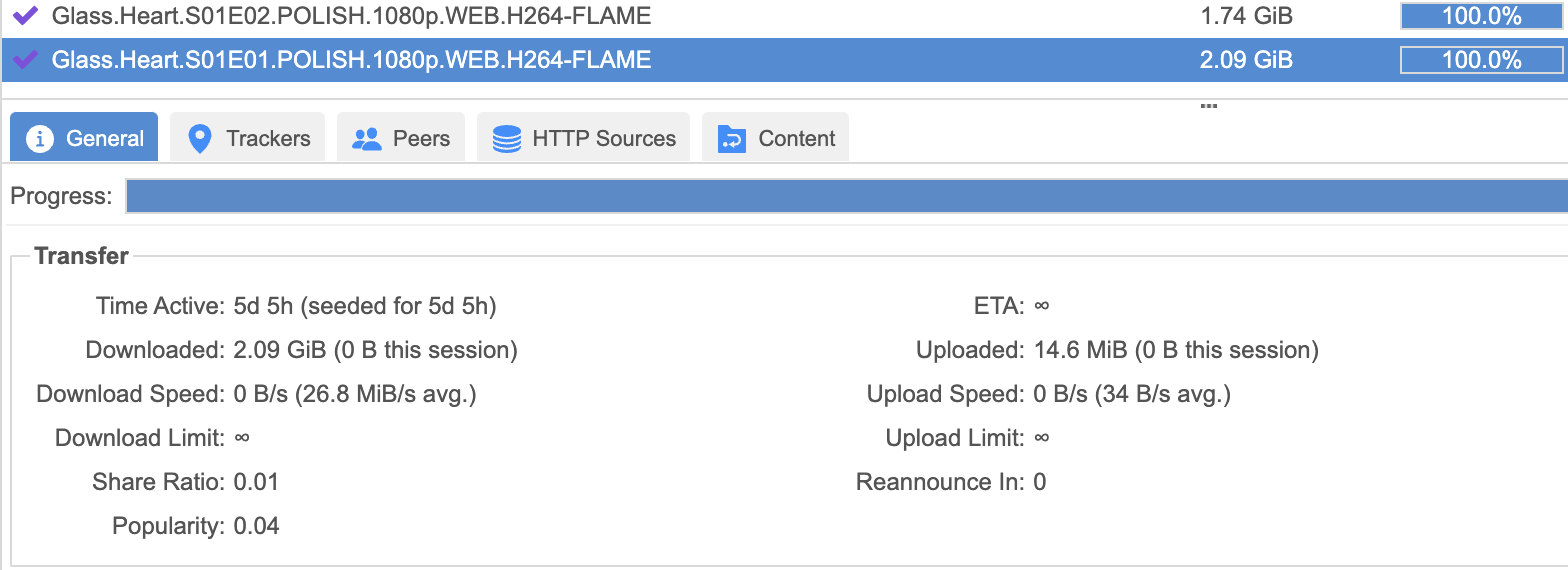The height and width of the screenshot is (570, 1568).
Task: Click the Progress bar in General panel
Action: tap(846, 196)
